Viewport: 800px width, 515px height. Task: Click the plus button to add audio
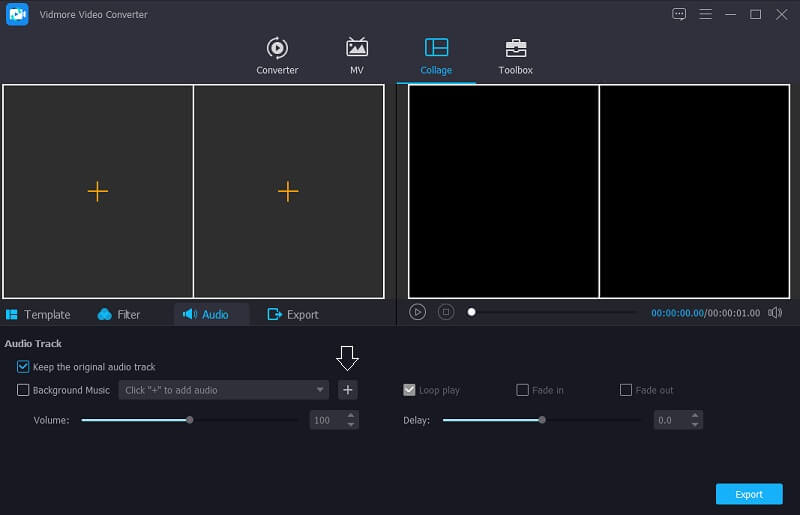(x=347, y=390)
